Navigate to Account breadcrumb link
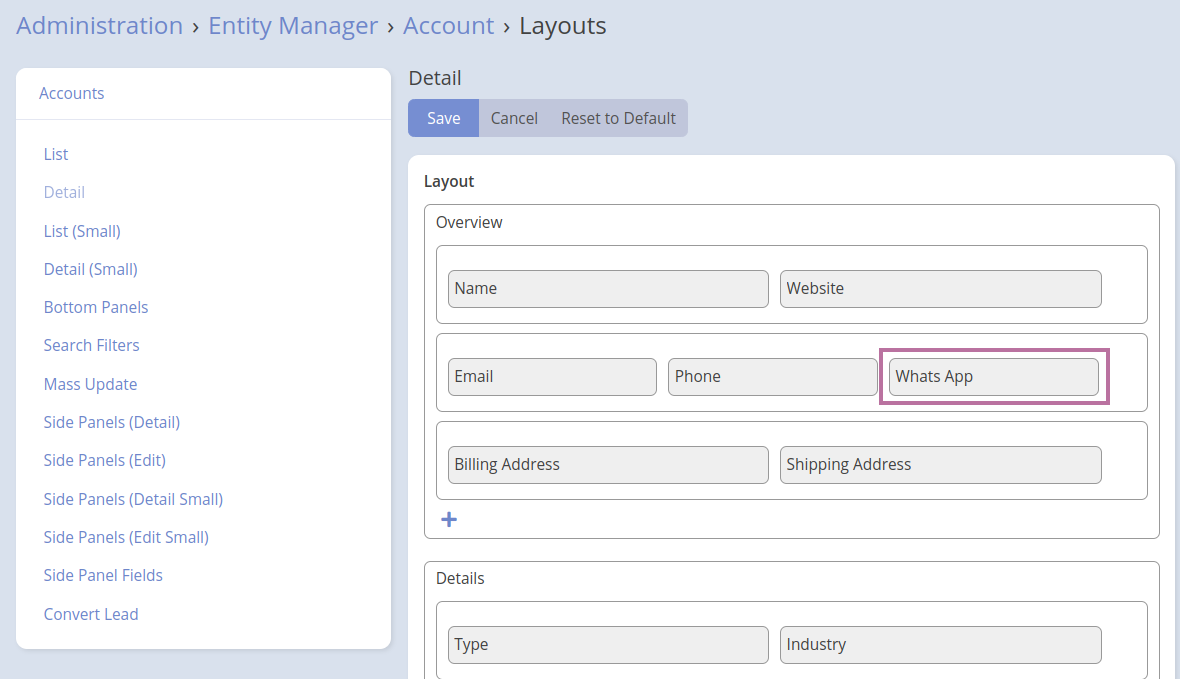Screen dimensions: 1180x679 (x=448, y=26)
